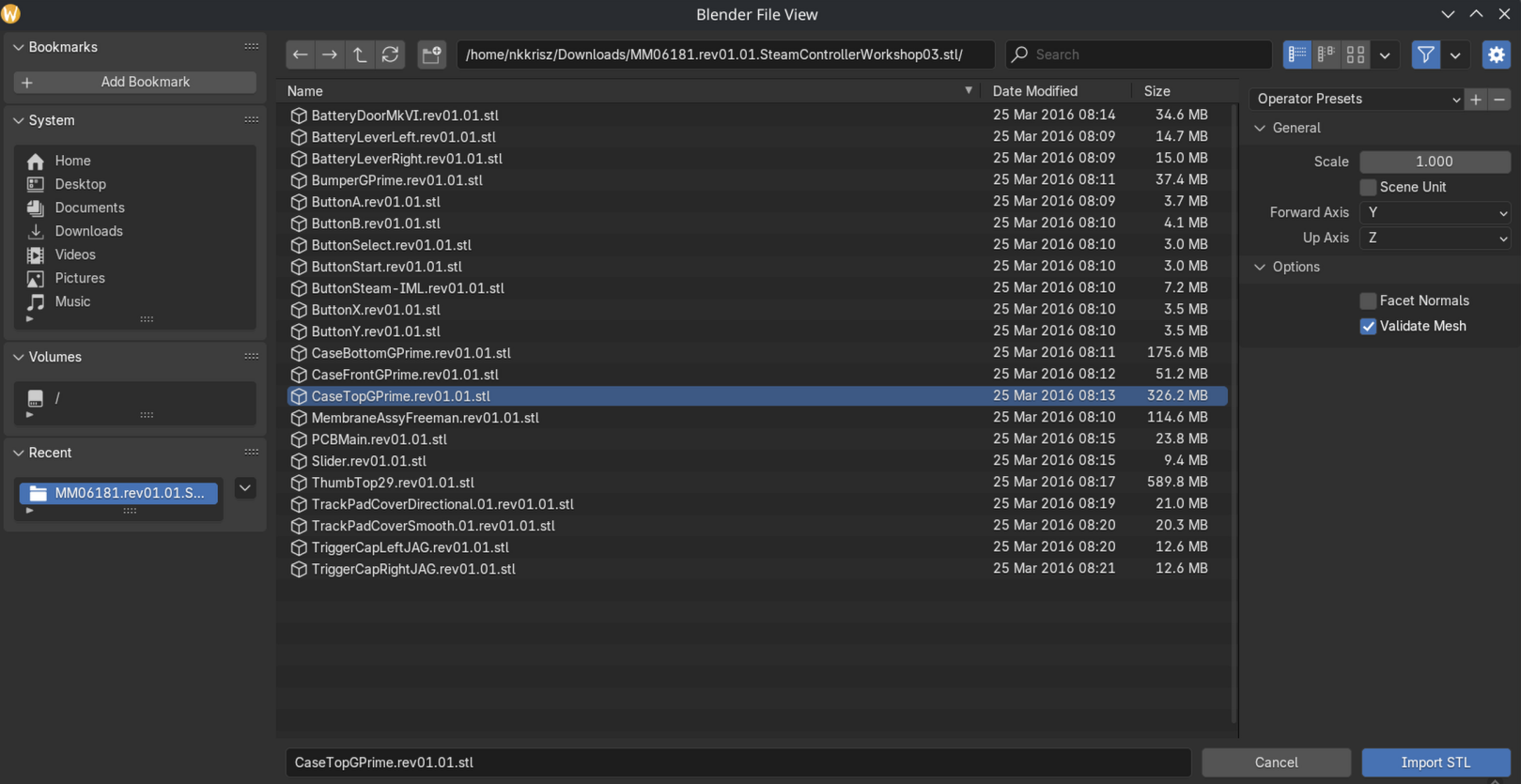The height and width of the screenshot is (784, 1521).
Task: Select CaseBottomGPrime.rev01.01.stl file
Action: (x=757, y=353)
